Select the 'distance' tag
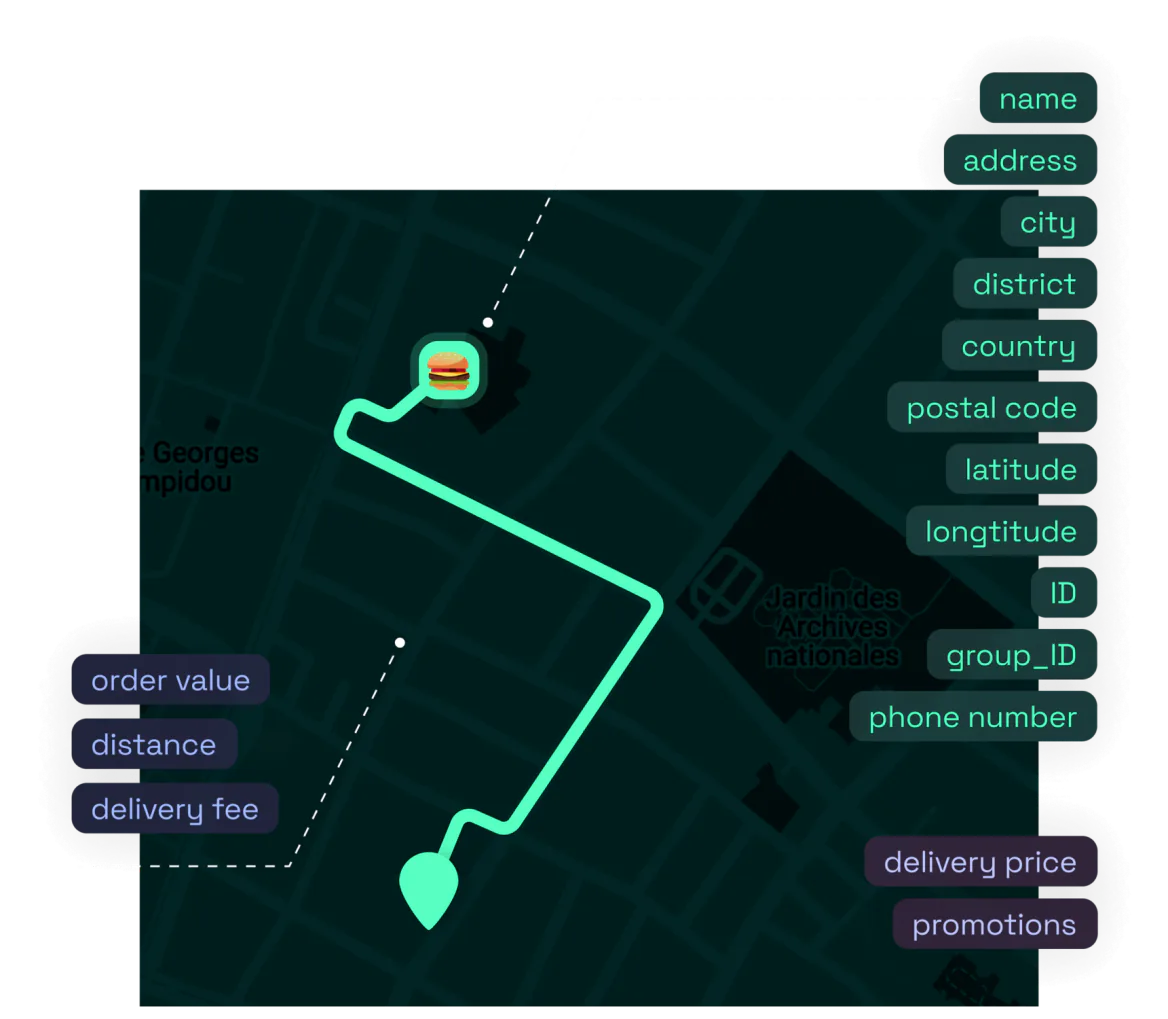The height and width of the screenshot is (1019, 1168). click(x=154, y=744)
